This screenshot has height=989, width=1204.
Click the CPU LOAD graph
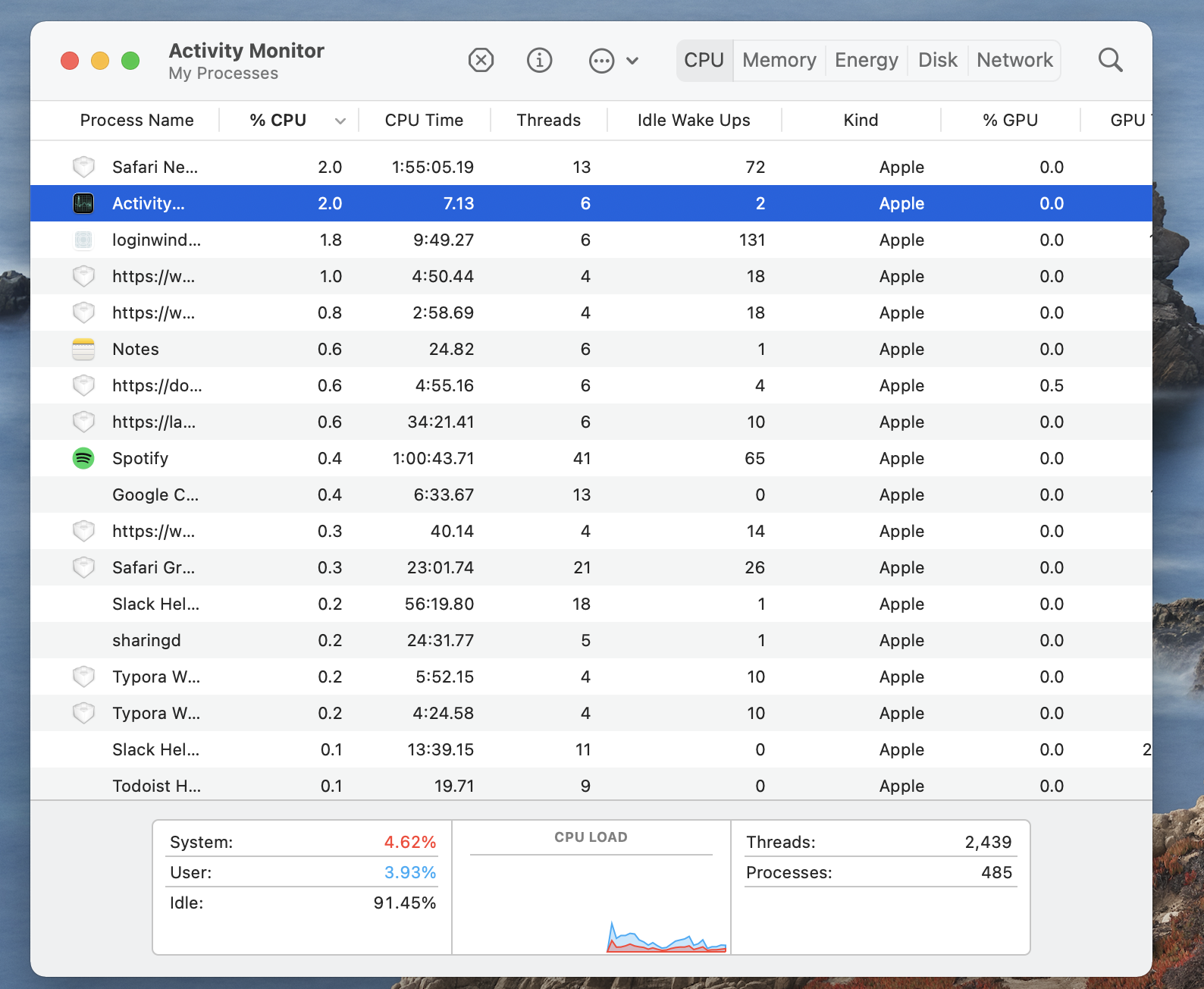click(591, 904)
